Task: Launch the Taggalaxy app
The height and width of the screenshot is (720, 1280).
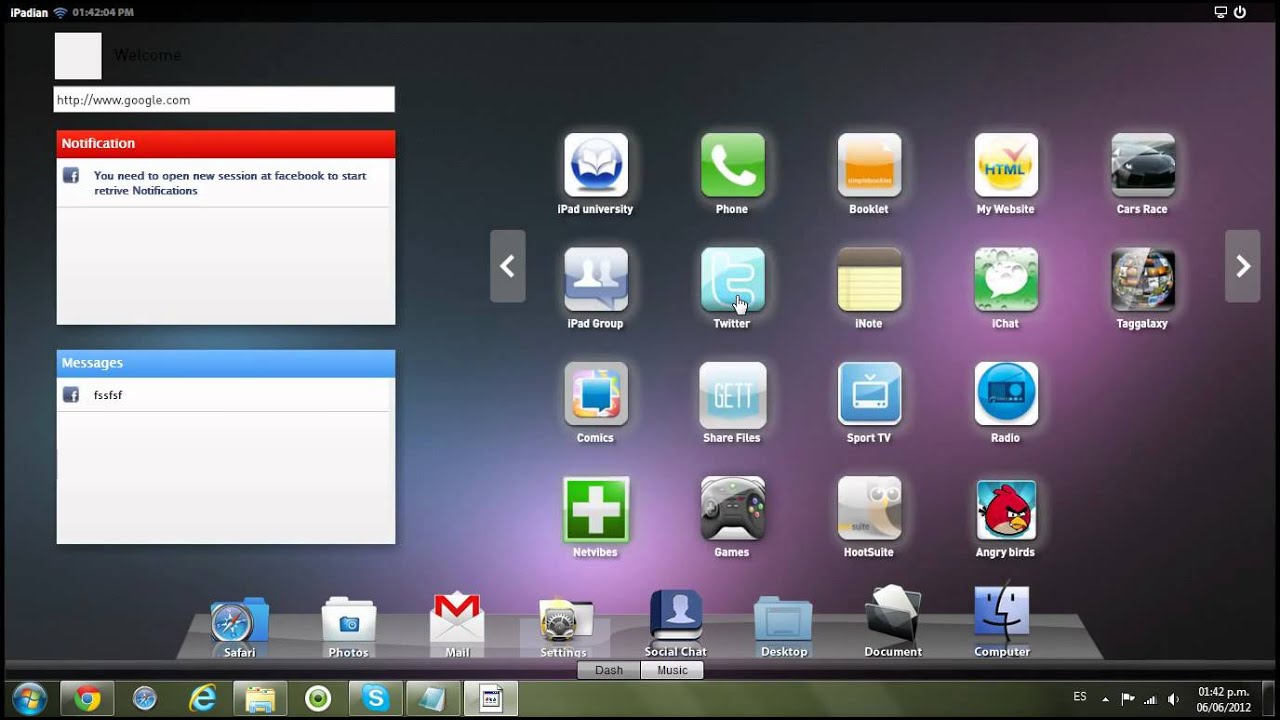Action: (x=1143, y=279)
